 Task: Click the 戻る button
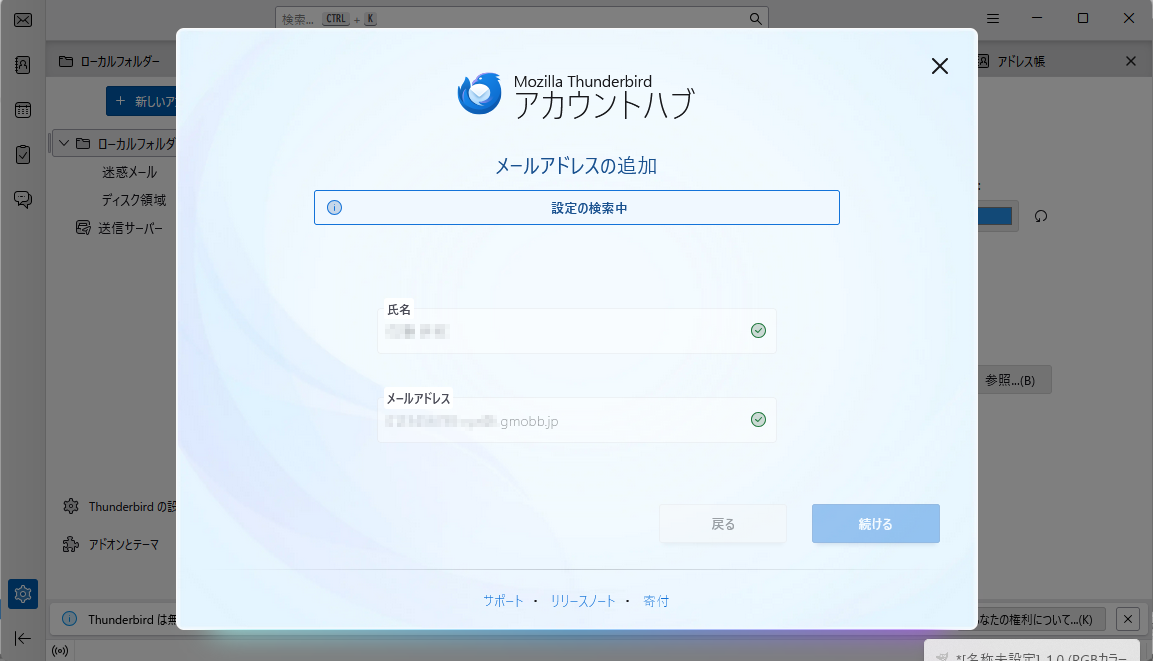tap(722, 523)
